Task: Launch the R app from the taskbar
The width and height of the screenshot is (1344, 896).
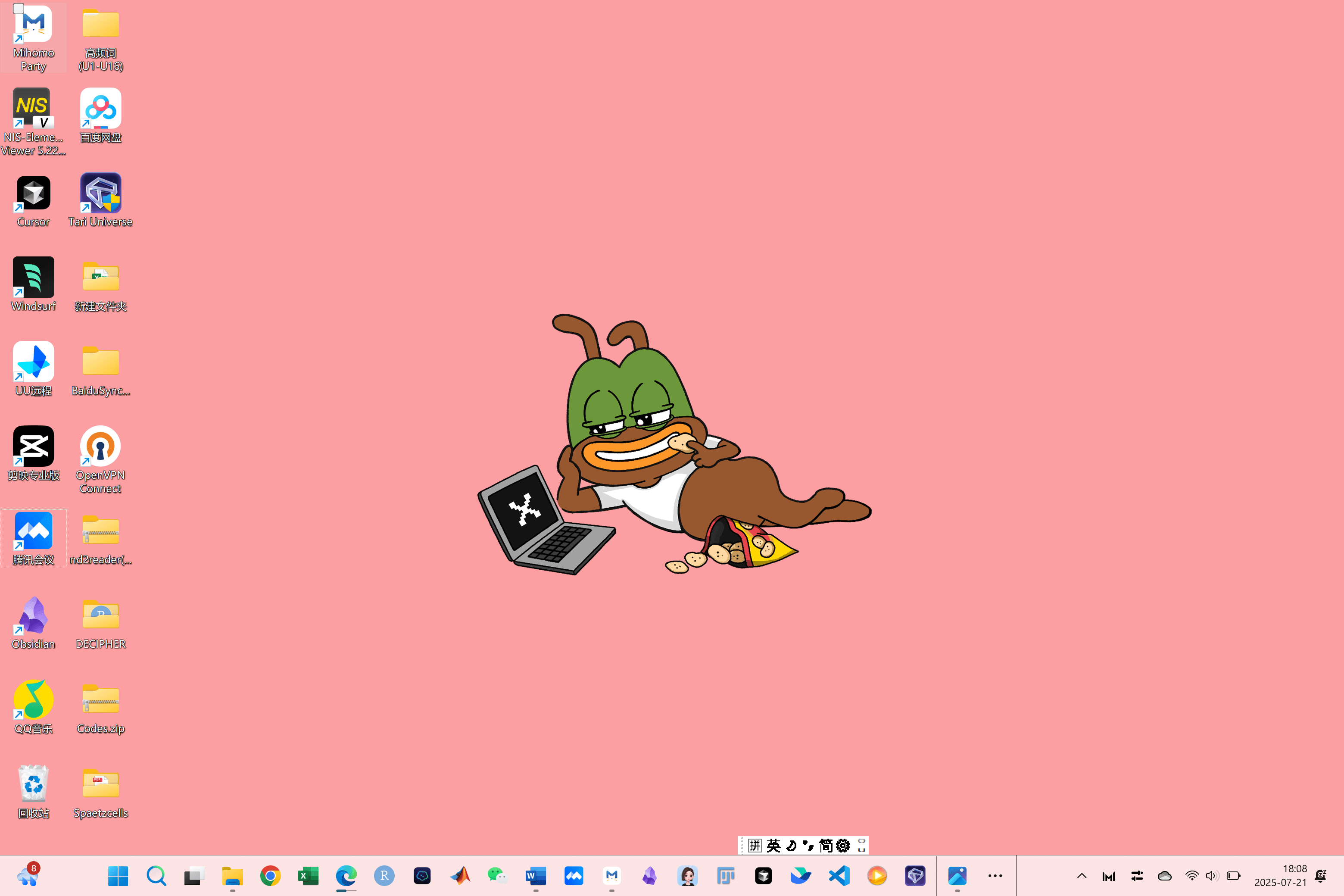Action: 384,875
